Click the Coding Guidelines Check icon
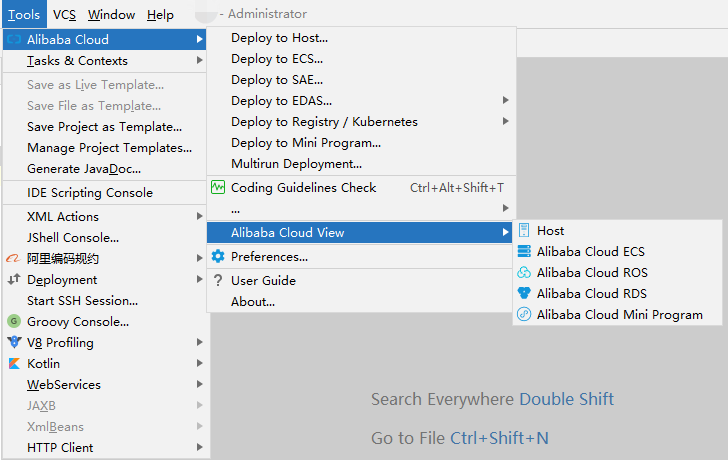This screenshot has width=728, height=460. [x=218, y=187]
